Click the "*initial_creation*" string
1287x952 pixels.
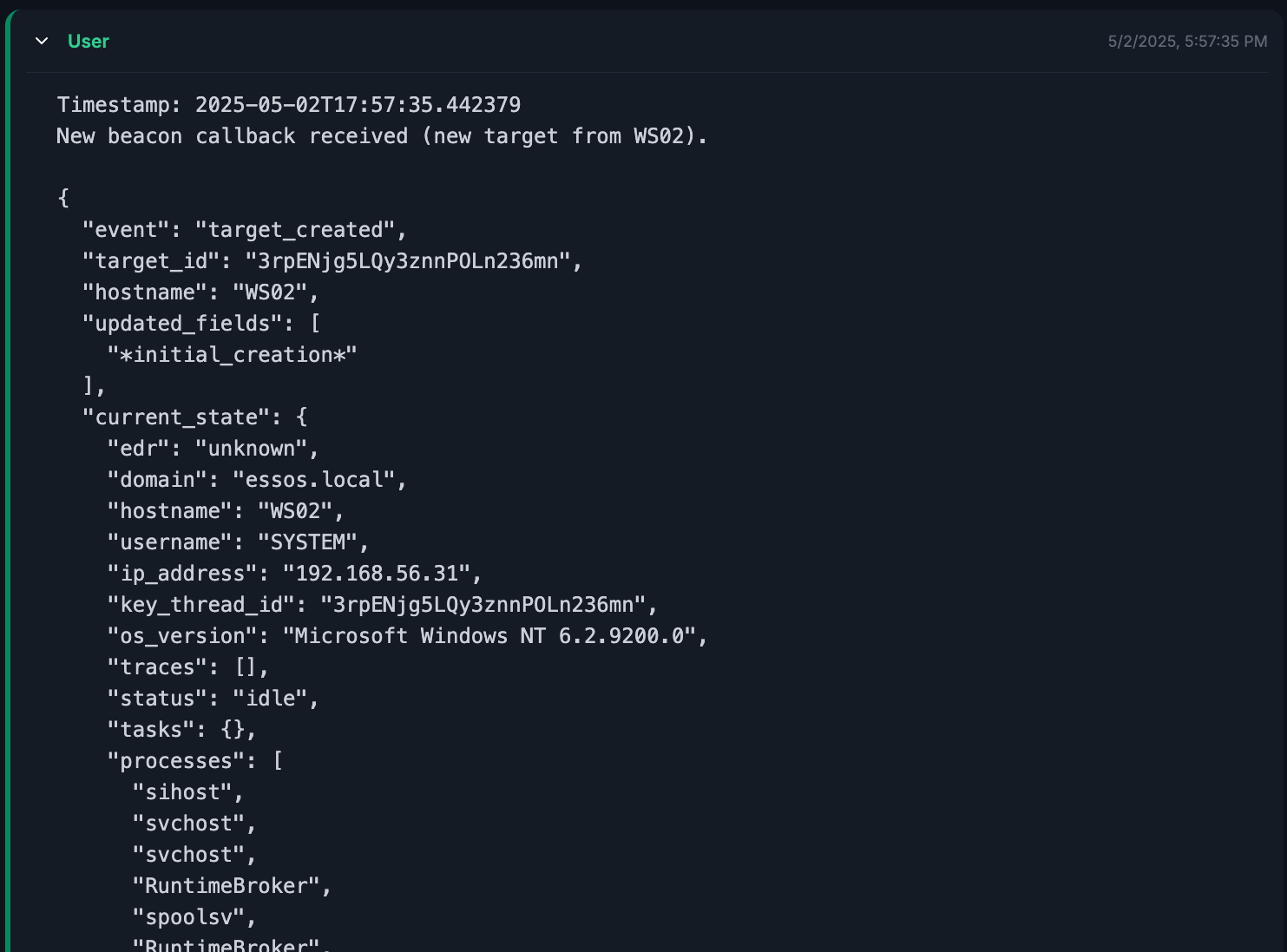point(232,355)
